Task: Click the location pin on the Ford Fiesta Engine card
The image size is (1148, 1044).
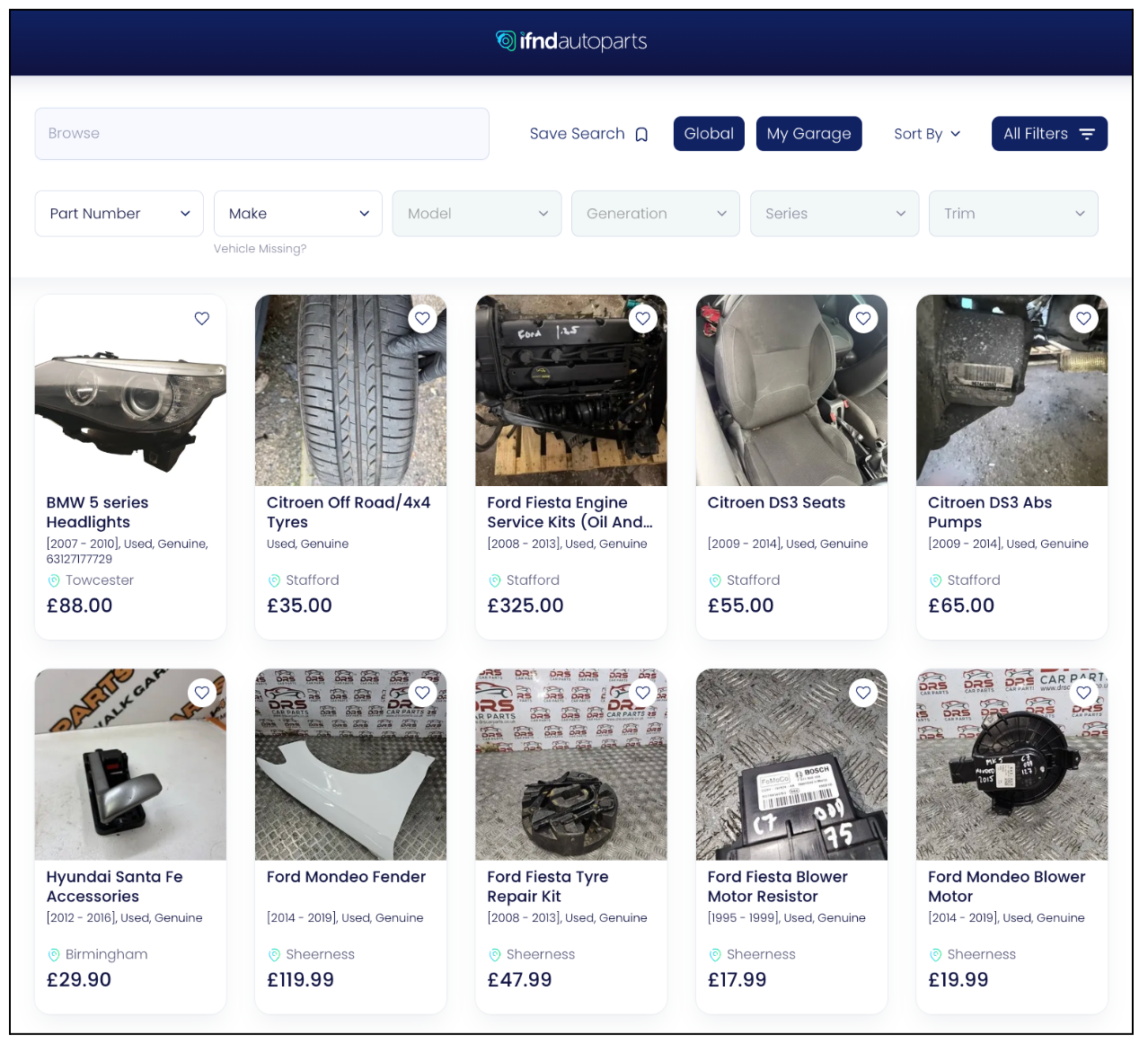Action: pyautogui.click(x=494, y=580)
